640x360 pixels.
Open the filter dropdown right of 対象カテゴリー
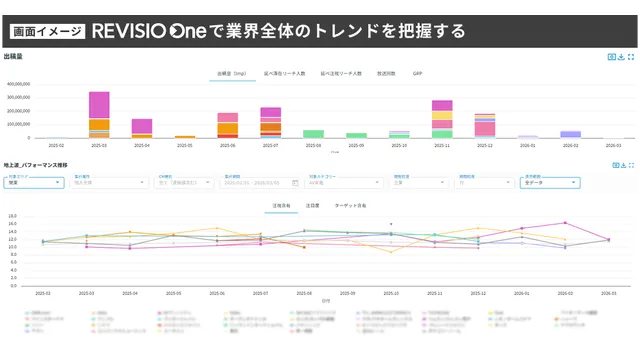click(x=419, y=183)
